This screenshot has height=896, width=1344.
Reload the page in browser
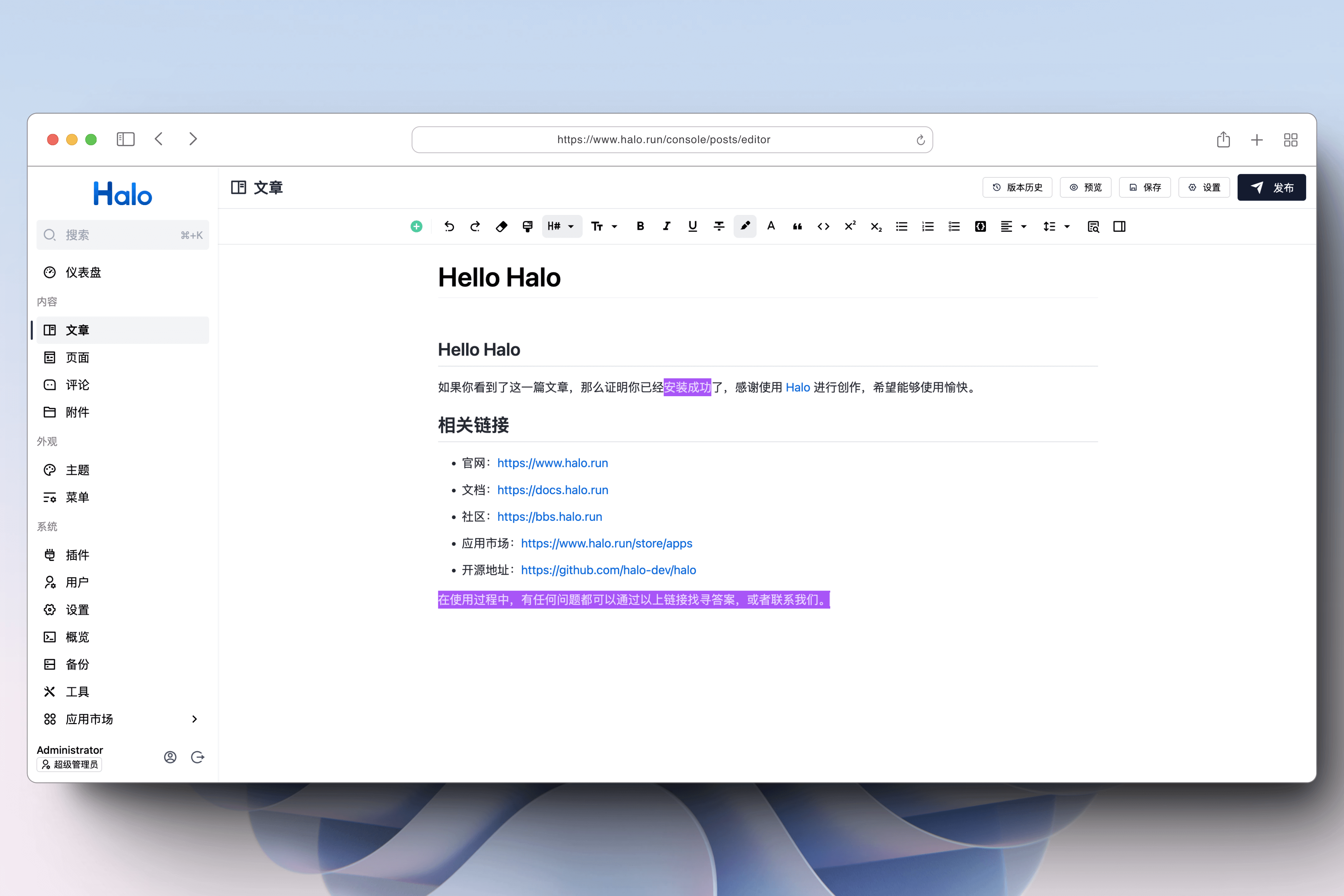[920, 140]
